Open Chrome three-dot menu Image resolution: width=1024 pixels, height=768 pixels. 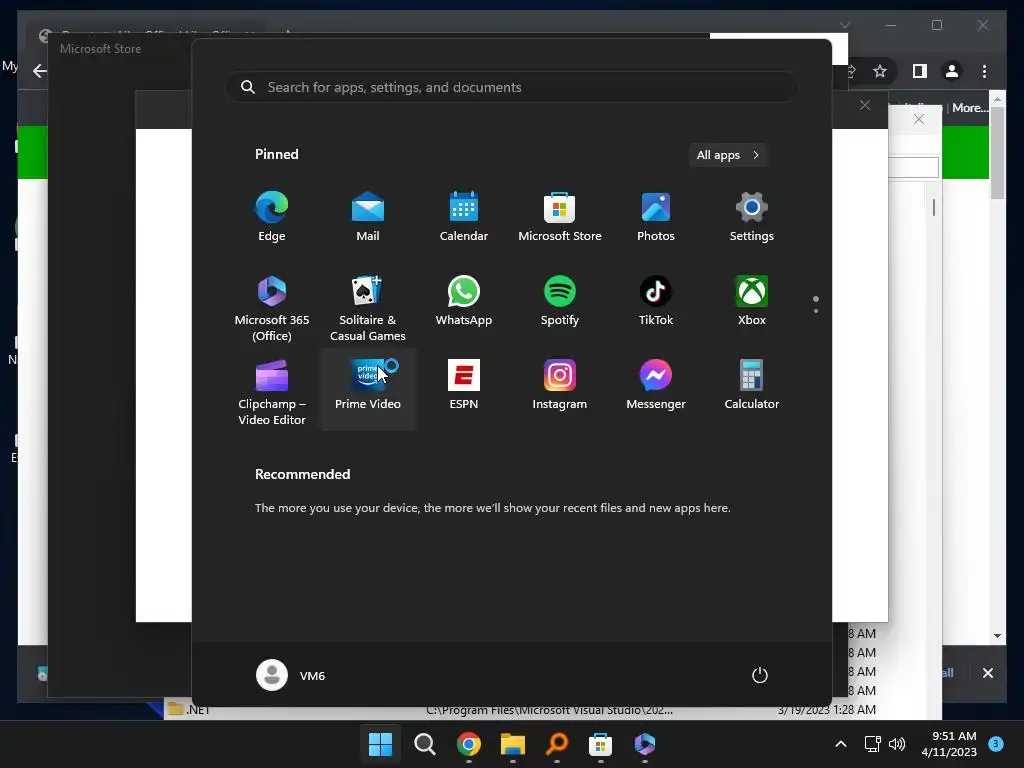coord(984,71)
